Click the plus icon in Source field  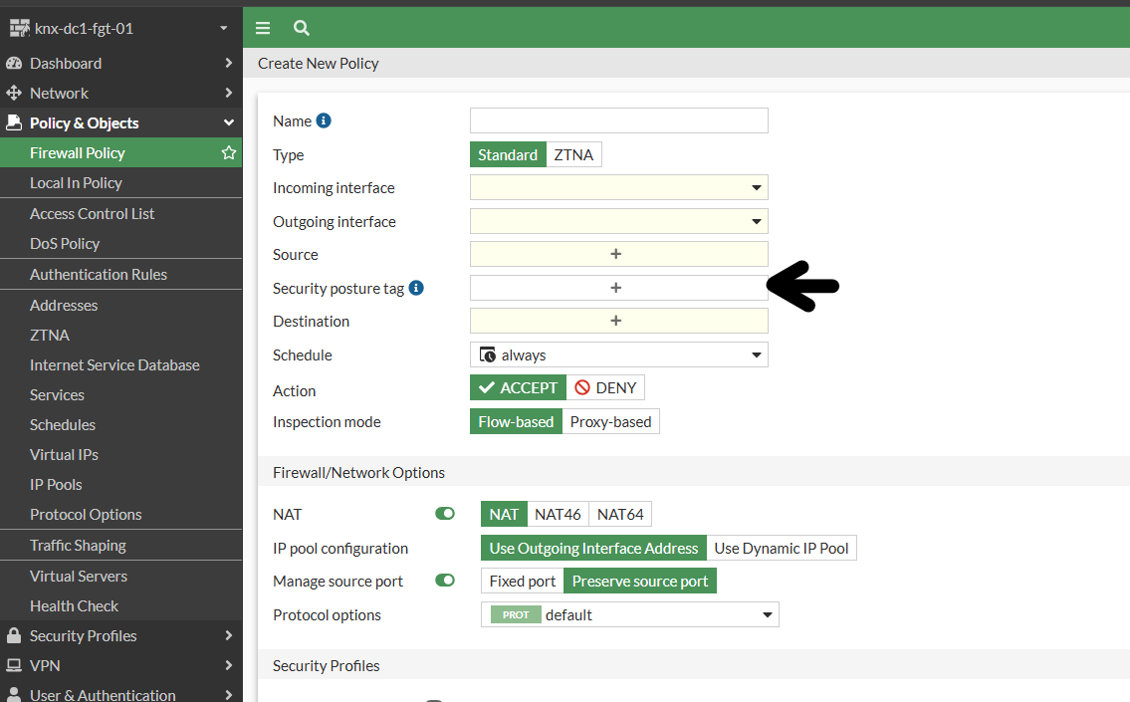(x=616, y=254)
